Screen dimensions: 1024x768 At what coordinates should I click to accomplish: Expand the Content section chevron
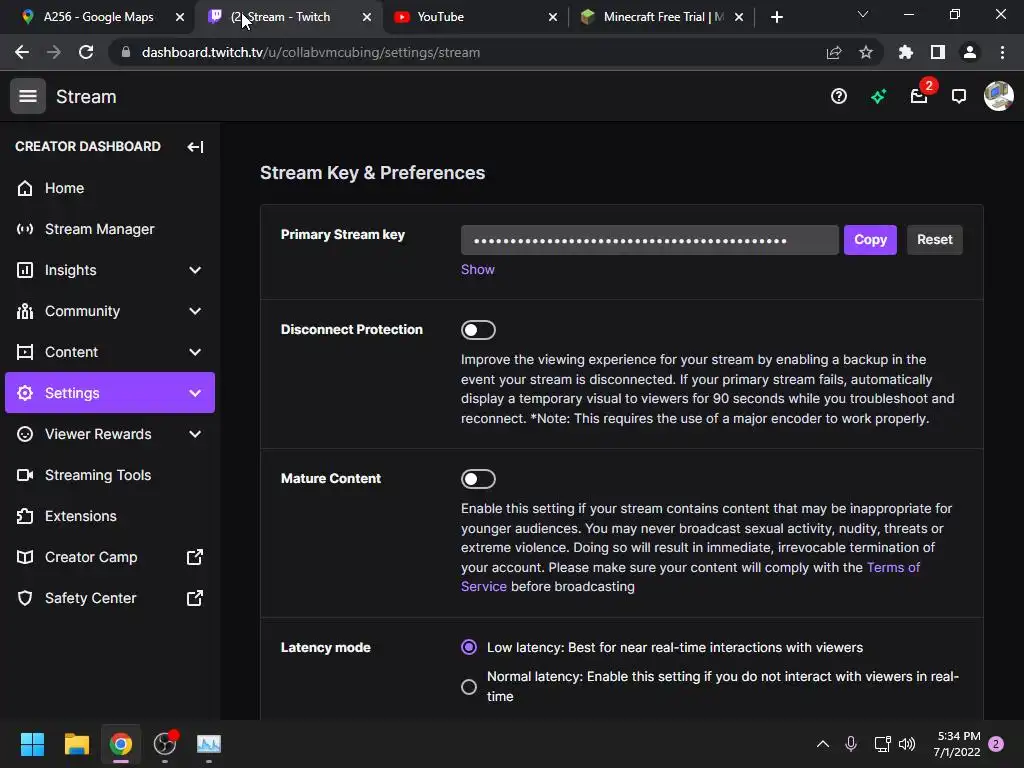(195, 353)
